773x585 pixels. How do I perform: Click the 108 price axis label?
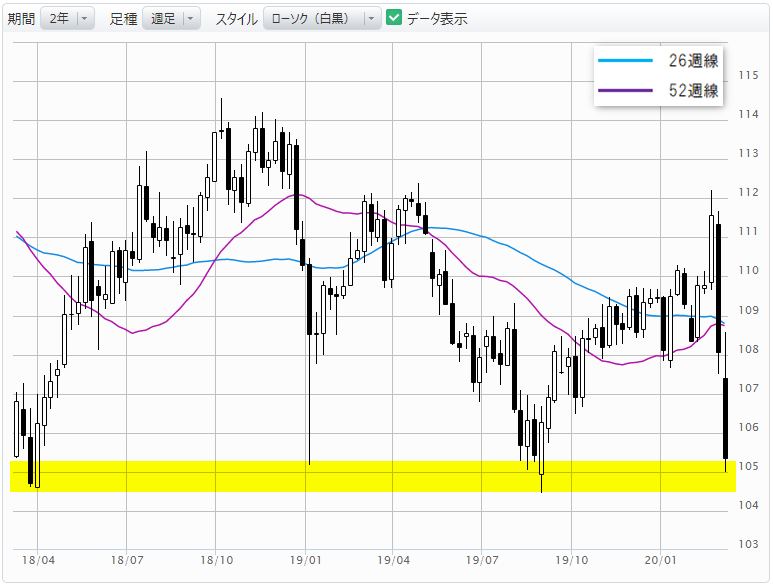click(x=748, y=349)
